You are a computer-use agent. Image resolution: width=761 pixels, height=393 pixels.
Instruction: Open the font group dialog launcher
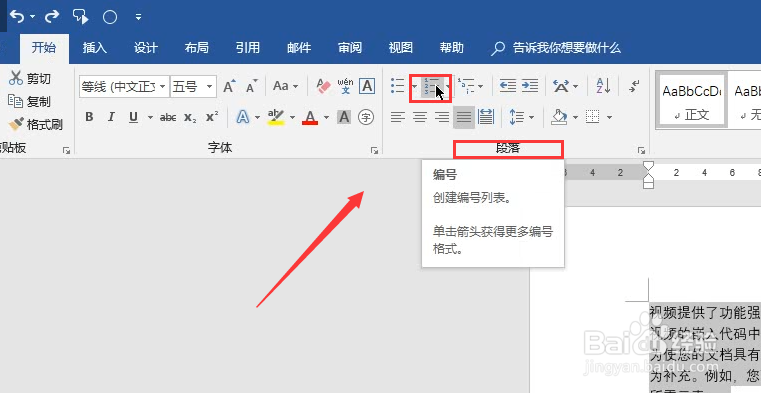point(374,151)
